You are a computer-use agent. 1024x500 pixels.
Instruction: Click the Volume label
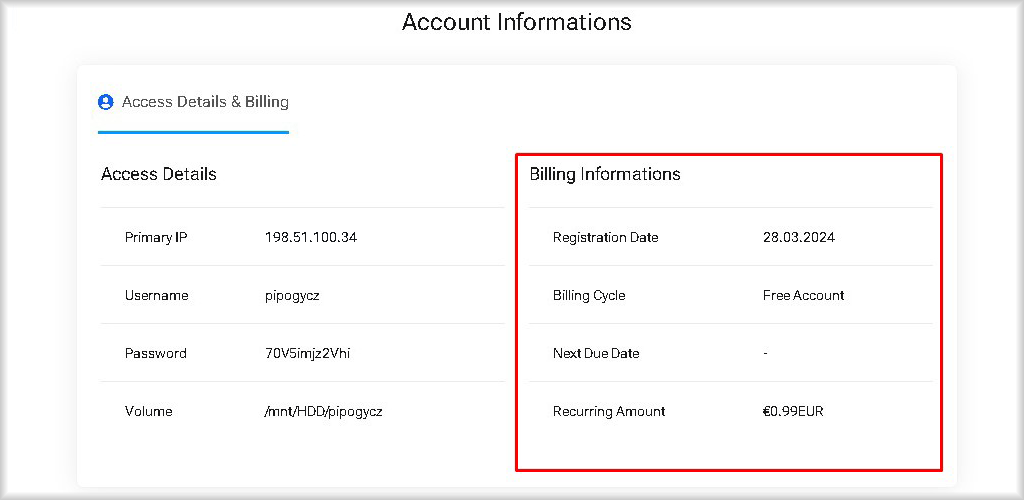[148, 412]
